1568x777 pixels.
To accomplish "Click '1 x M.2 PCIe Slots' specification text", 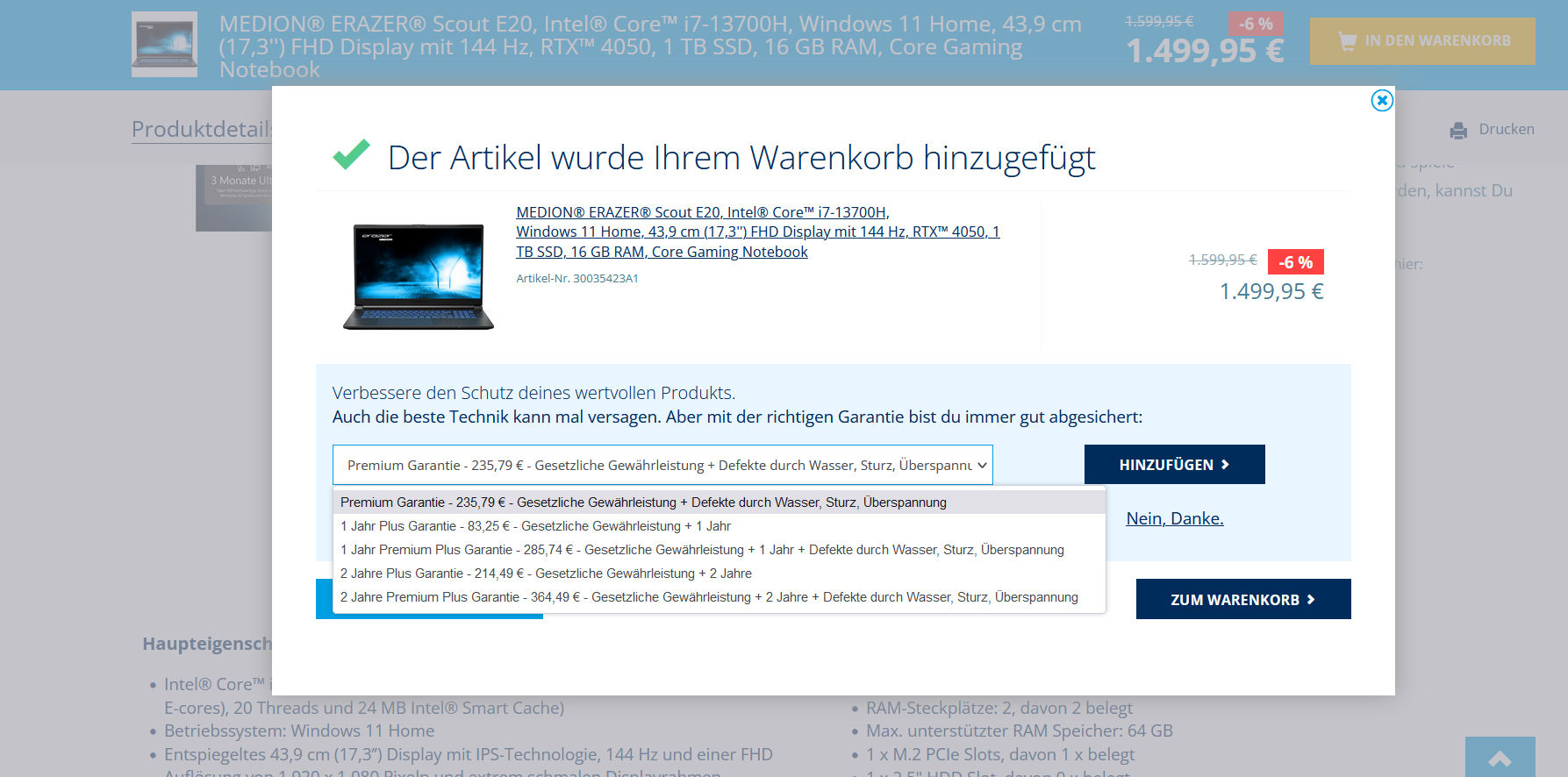I will [x=1000, y=754].
